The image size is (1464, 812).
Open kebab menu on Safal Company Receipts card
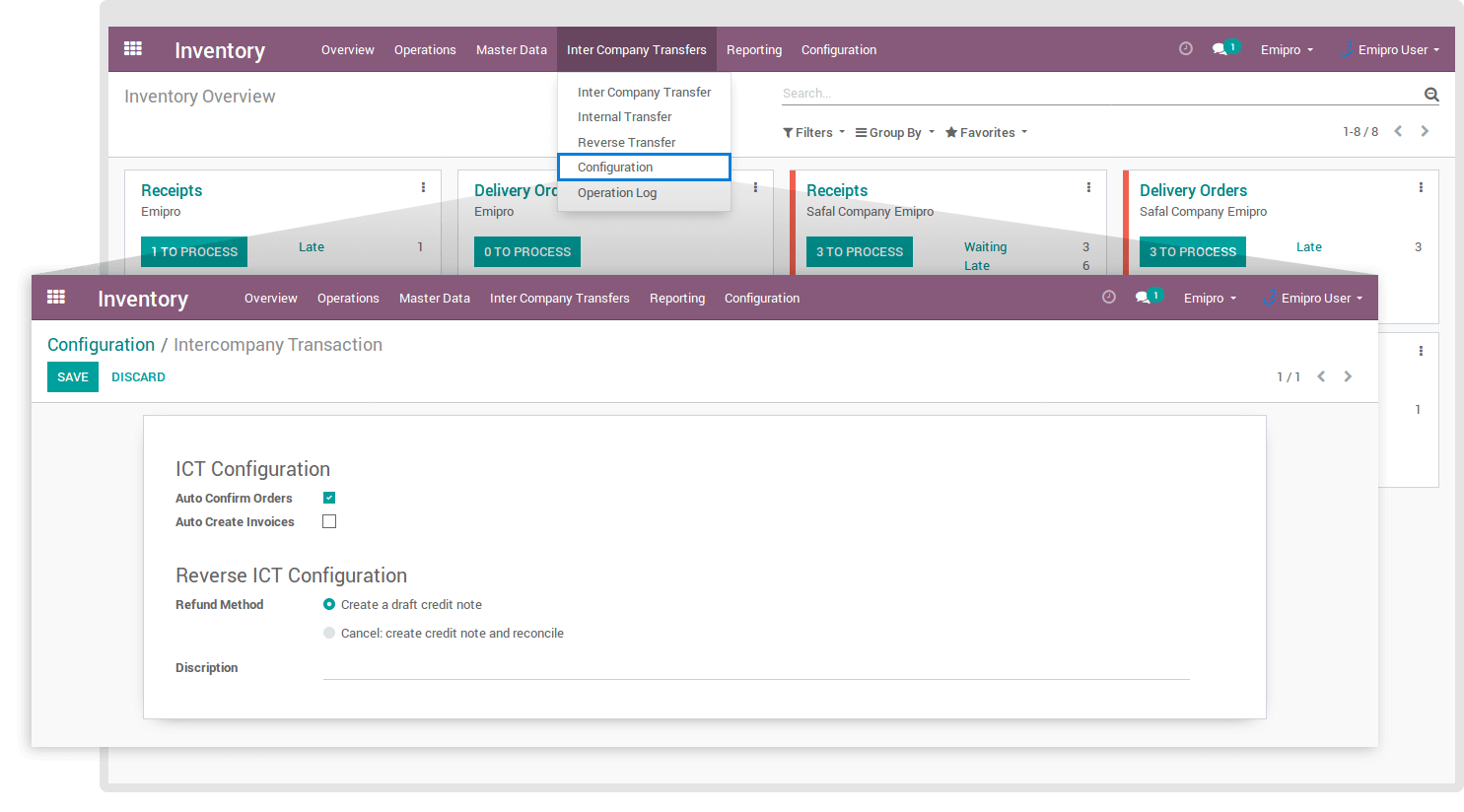click(x=1088, y=188)
